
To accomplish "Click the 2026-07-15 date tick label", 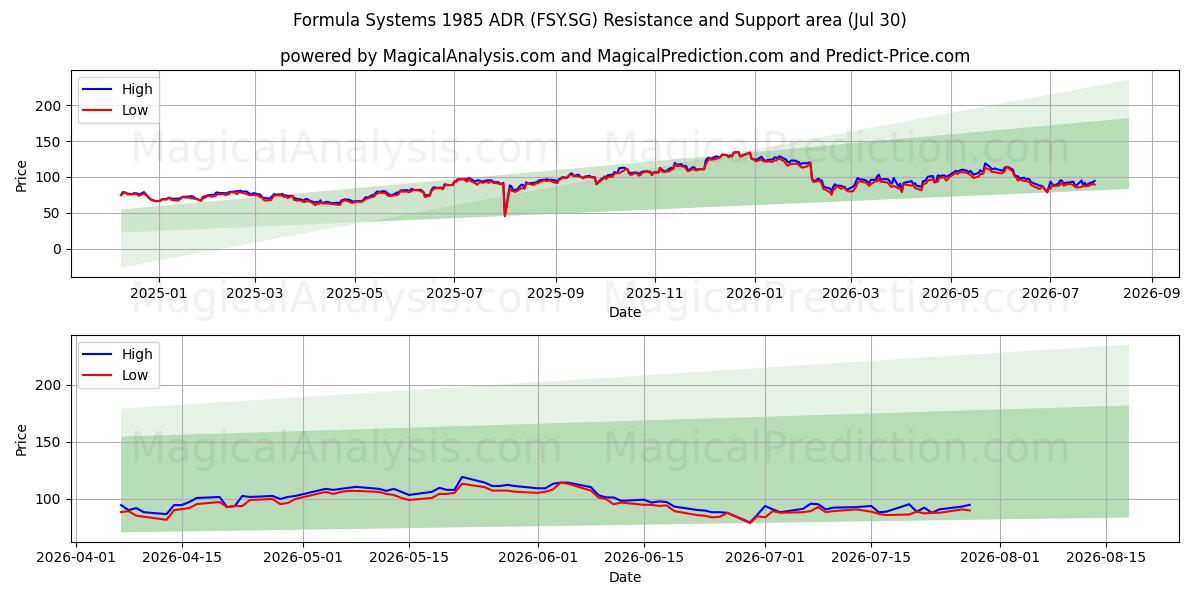I will 871,557.
